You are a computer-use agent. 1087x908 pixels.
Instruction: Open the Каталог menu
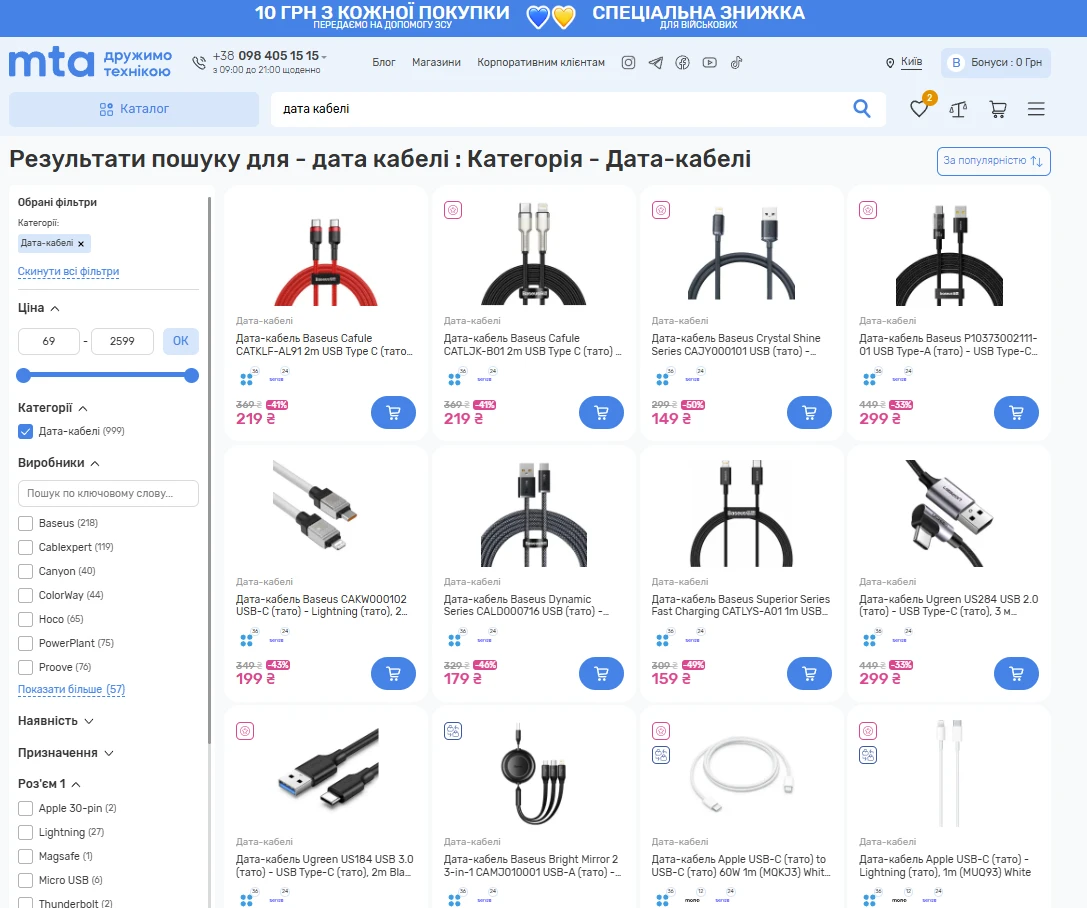134,109
